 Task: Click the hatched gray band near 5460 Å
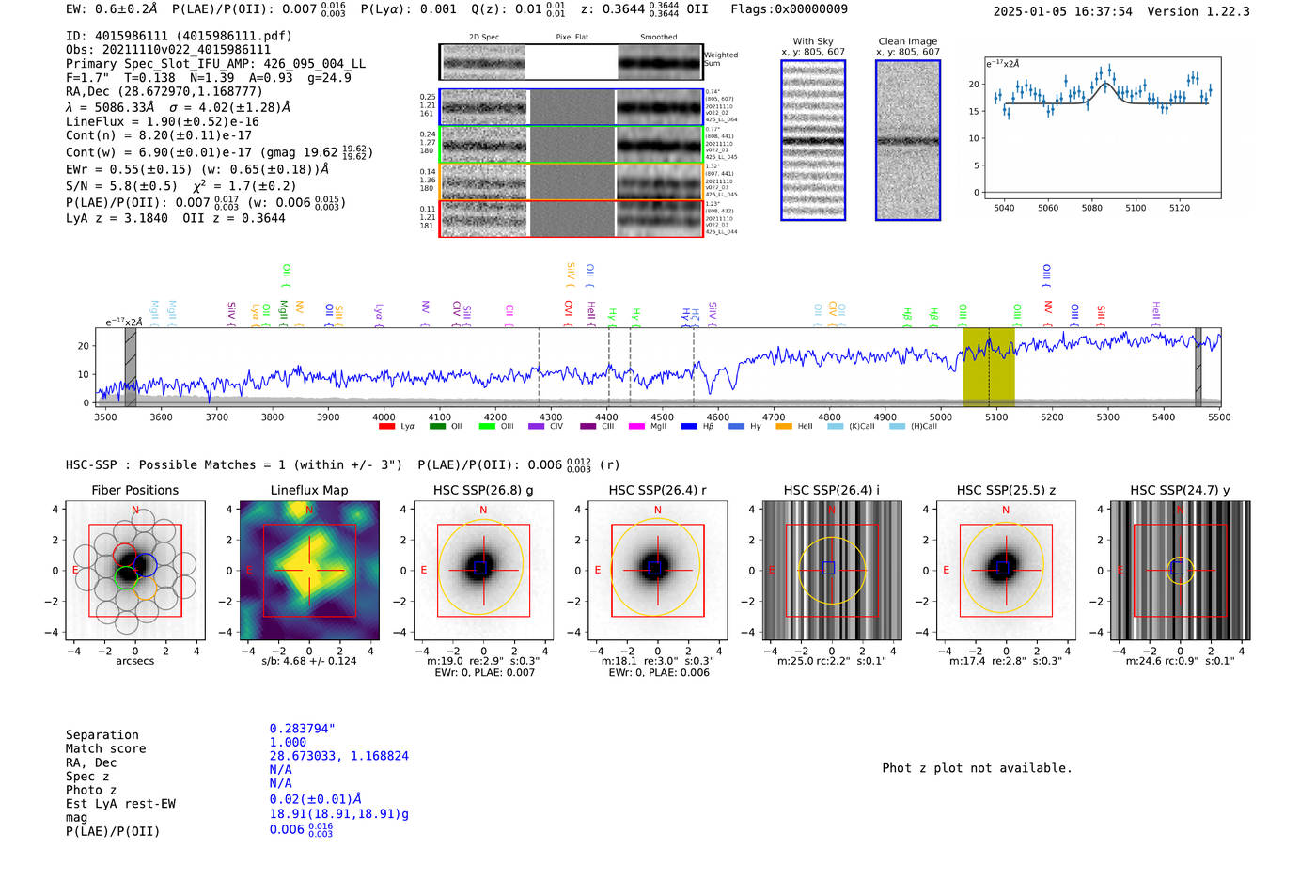pos(1198,368)
